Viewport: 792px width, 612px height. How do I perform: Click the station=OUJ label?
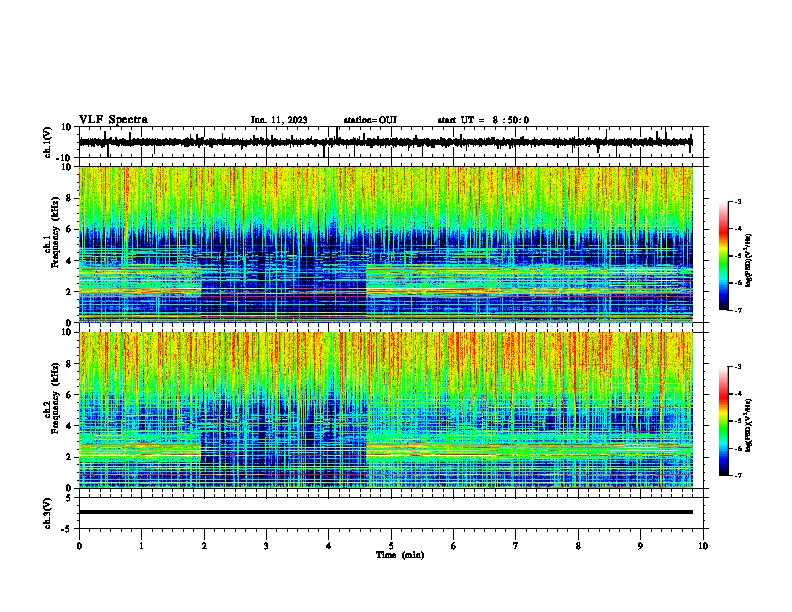(370, 120)
